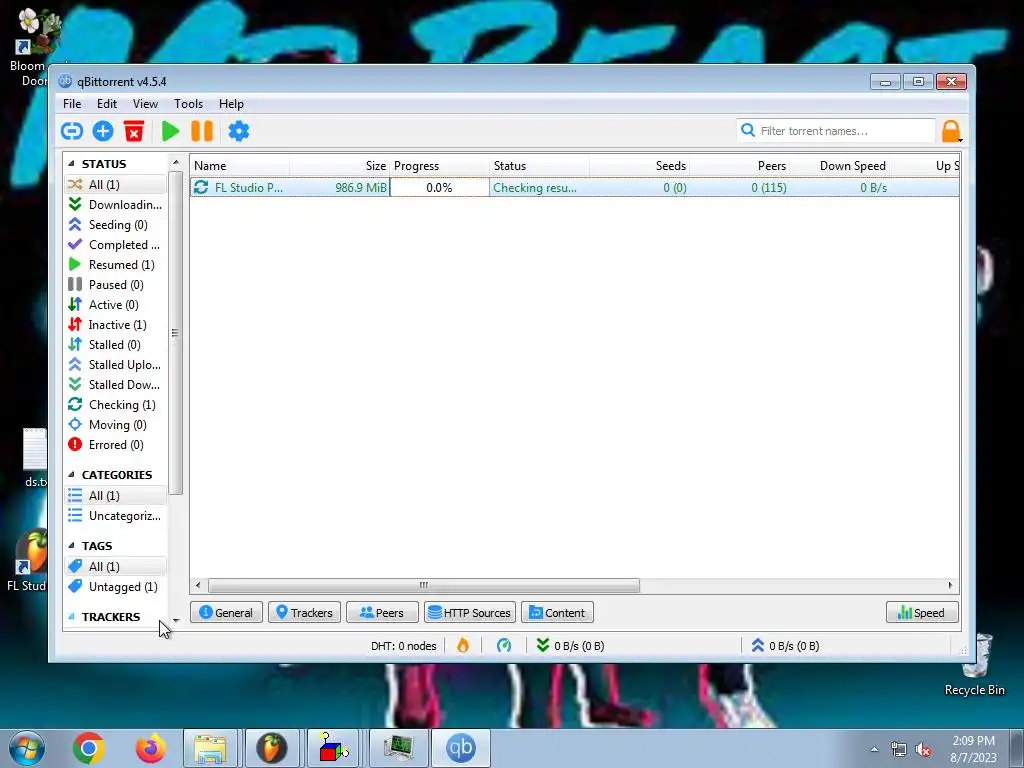The image size is (1024, 768).
Task: Select the Active (0) filter
Action: pyautogui.click(x=116, y=305)
